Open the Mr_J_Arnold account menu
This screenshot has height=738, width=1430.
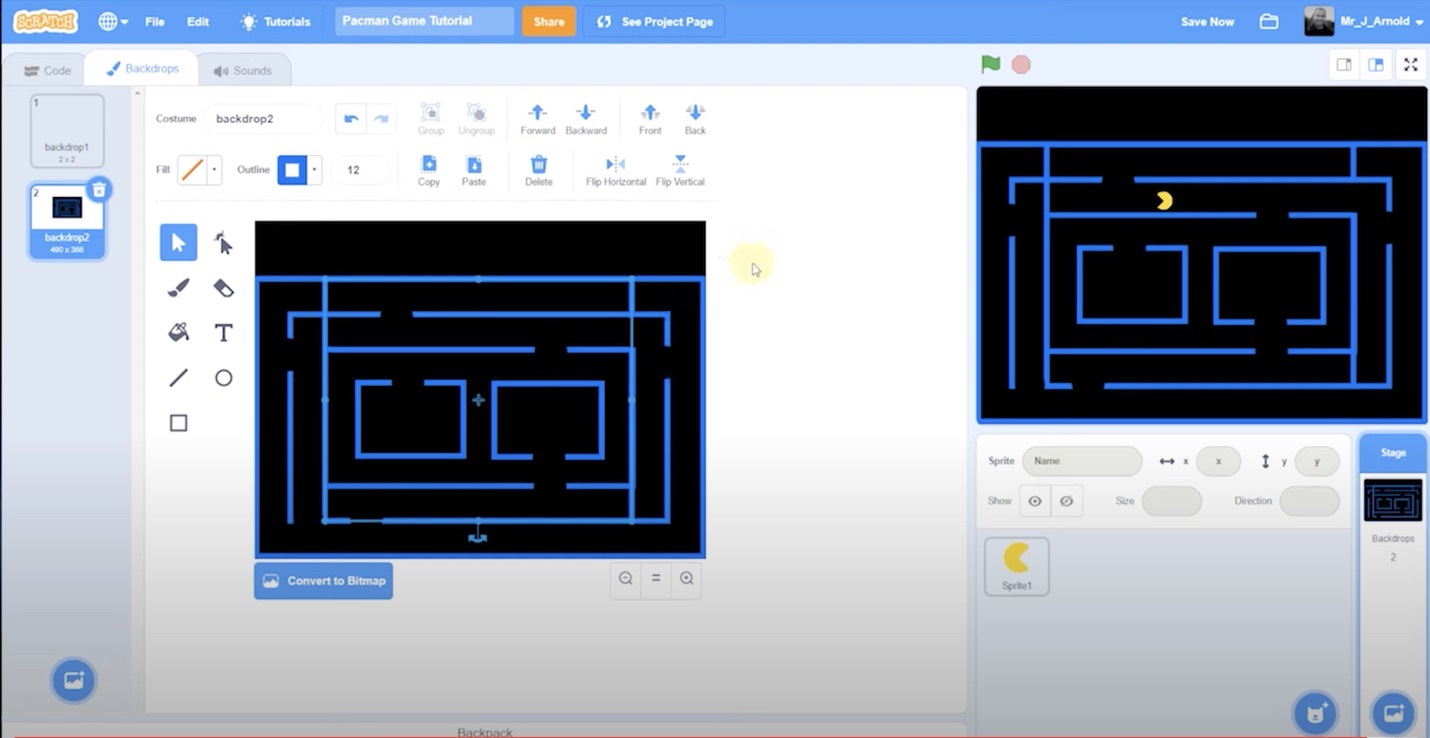(x=1364, y=21)
